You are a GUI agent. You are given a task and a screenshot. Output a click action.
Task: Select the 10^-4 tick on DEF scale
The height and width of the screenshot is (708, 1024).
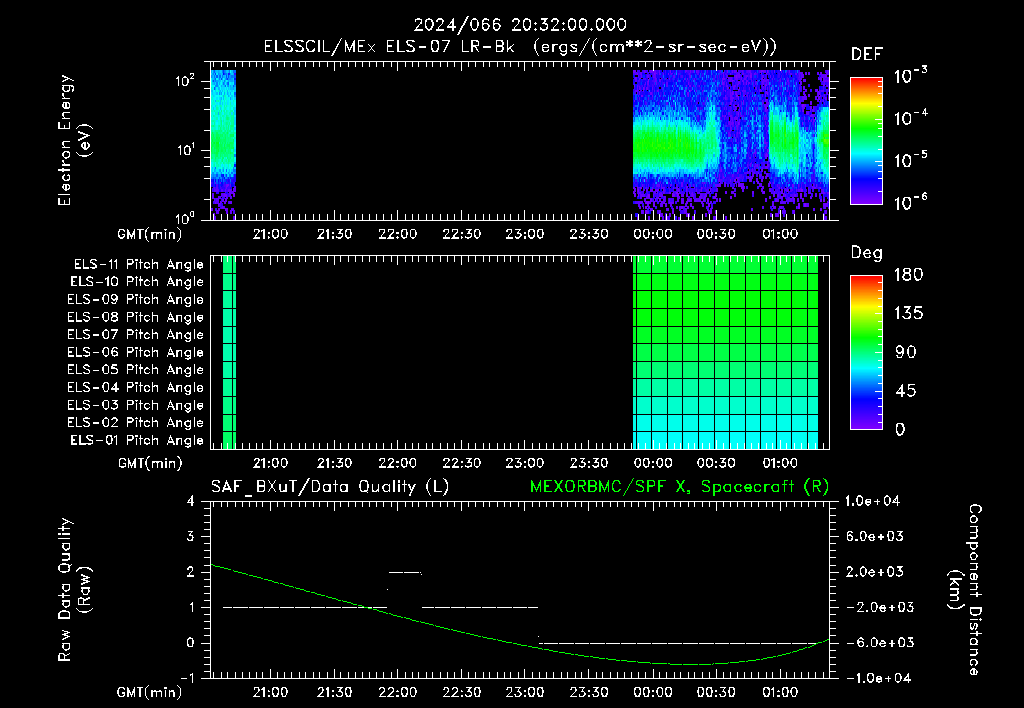pyautogui.click(x=910, y=118)
